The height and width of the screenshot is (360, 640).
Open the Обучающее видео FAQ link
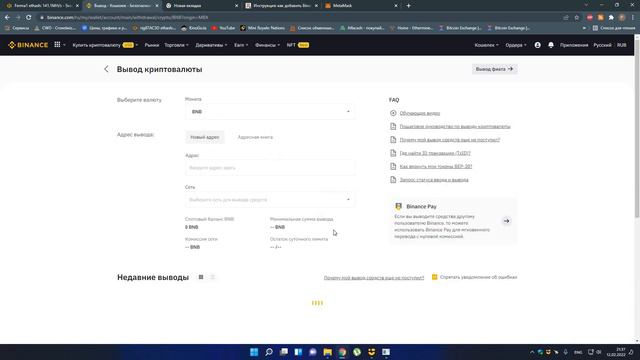point(420,113)
